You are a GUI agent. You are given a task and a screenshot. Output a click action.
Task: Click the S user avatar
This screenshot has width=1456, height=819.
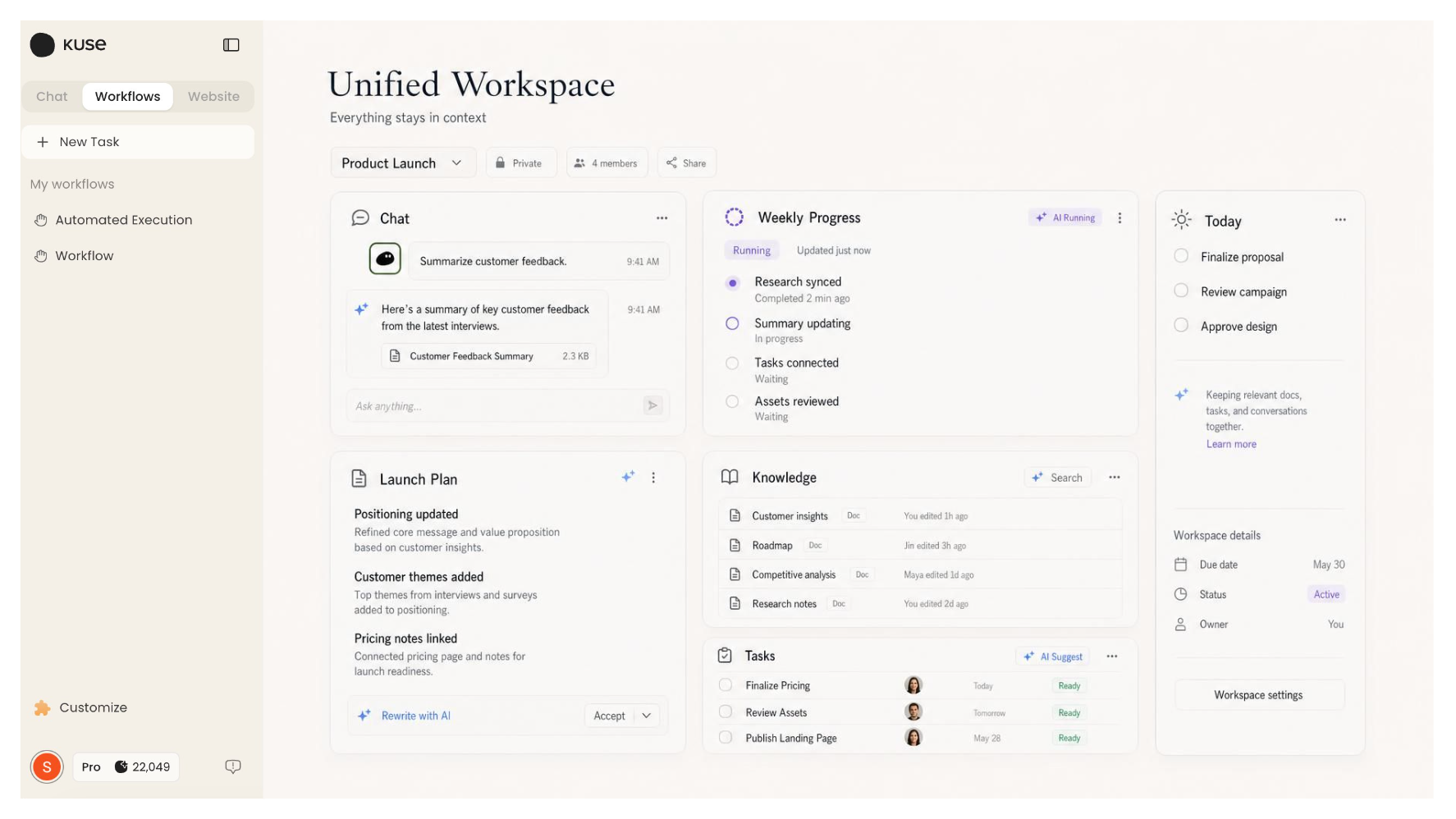pos(47,767)
